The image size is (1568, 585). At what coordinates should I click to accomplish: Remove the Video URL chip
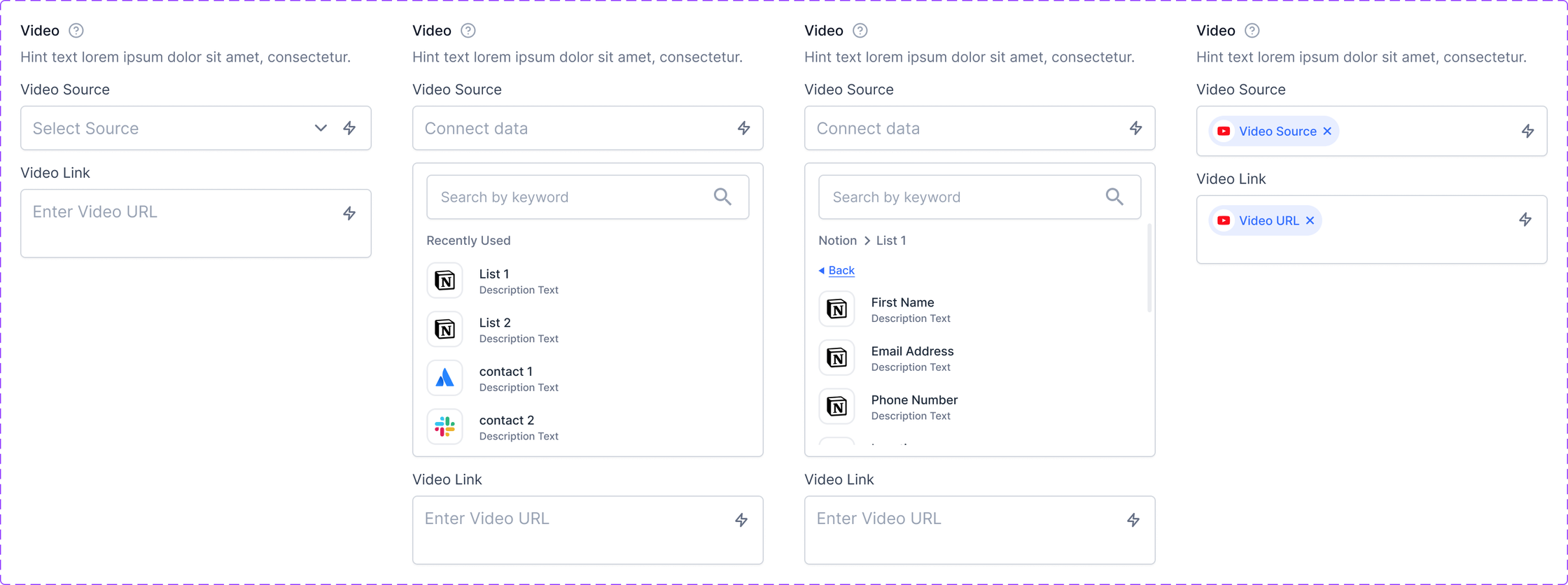(1310, 220)
